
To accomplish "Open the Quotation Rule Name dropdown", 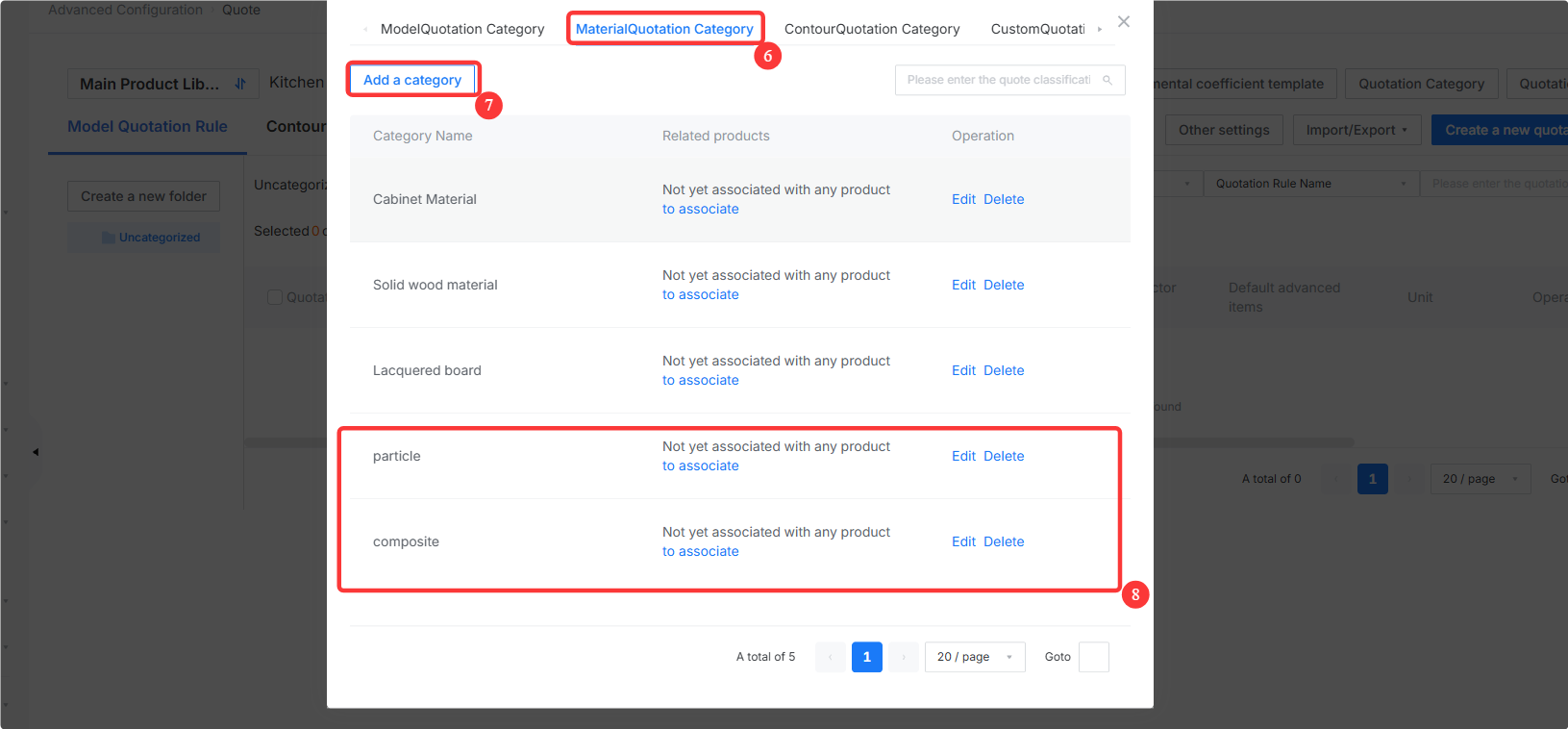I will coord(1311,184).
